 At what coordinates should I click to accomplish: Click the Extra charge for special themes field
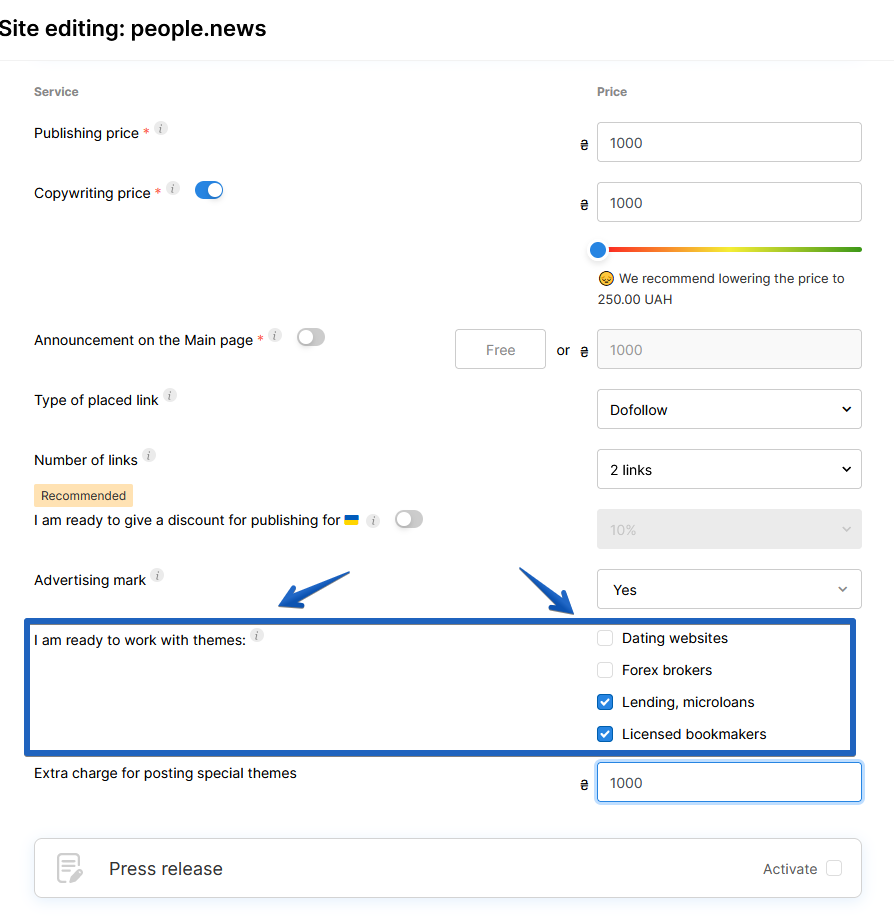pyautogui.click(x=729, y=782)
